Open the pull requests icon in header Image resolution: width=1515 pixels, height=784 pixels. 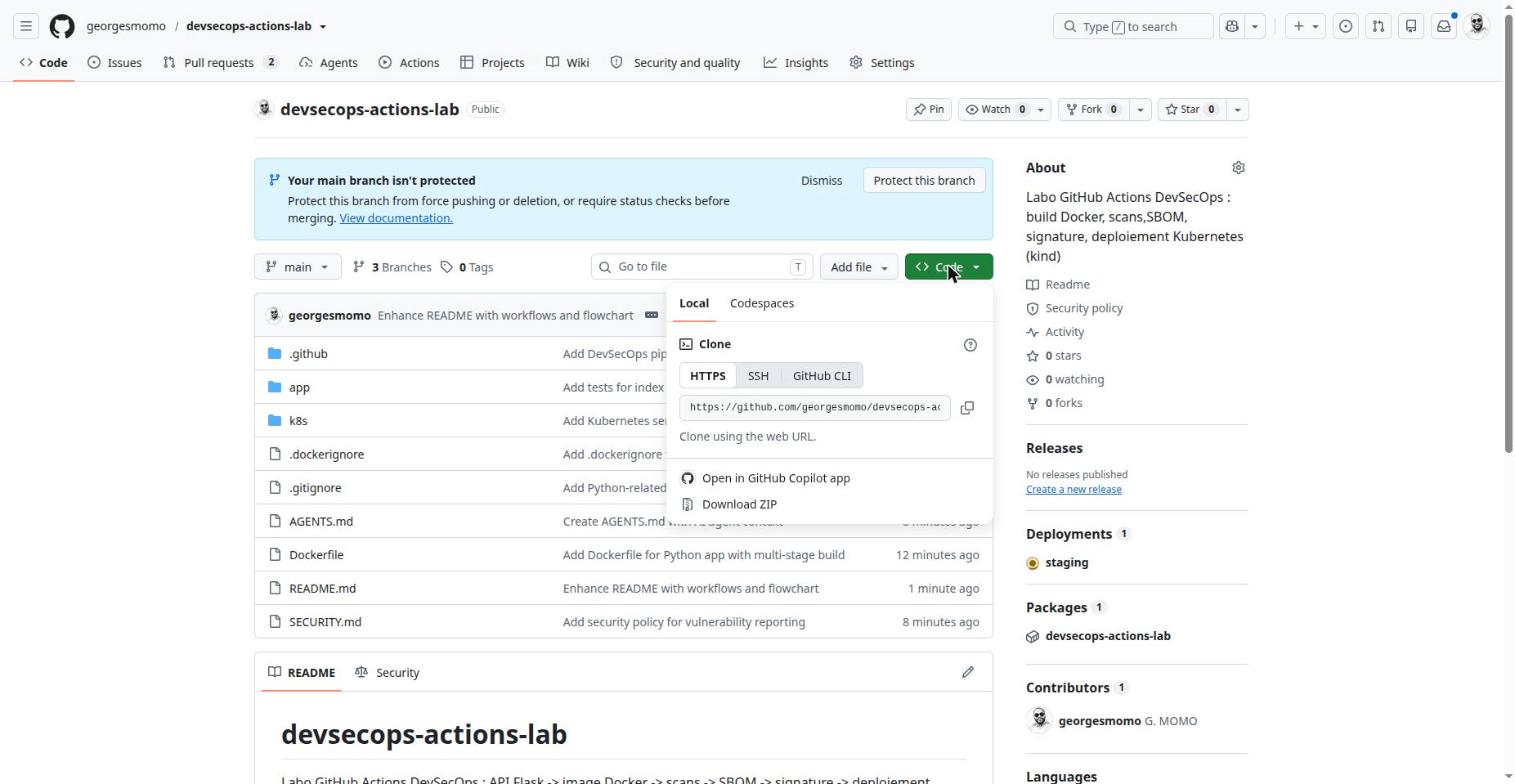pos(1378,26)
